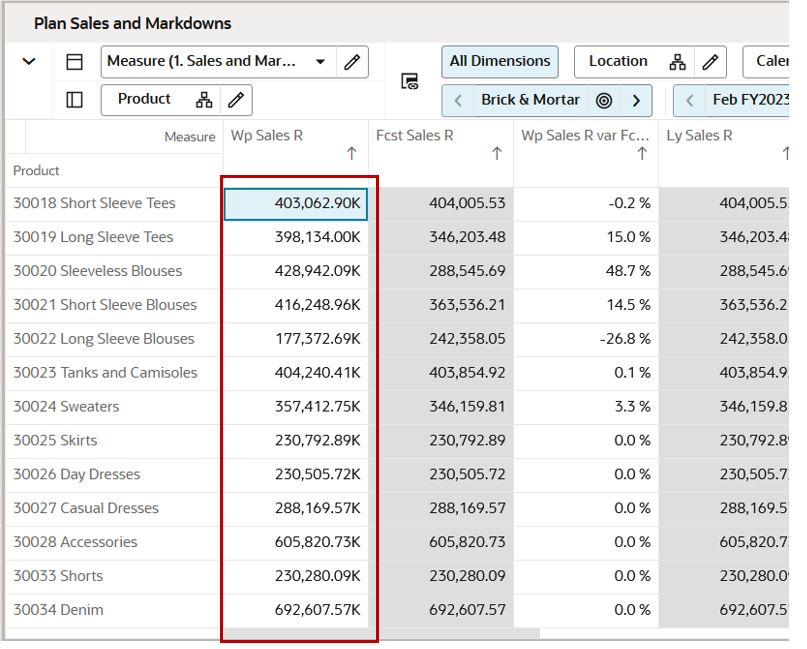Image resolution: width=807 pixels, height=649 pixels.
Task: Click the Location hierarchy icon
Action: click(678, 62)
